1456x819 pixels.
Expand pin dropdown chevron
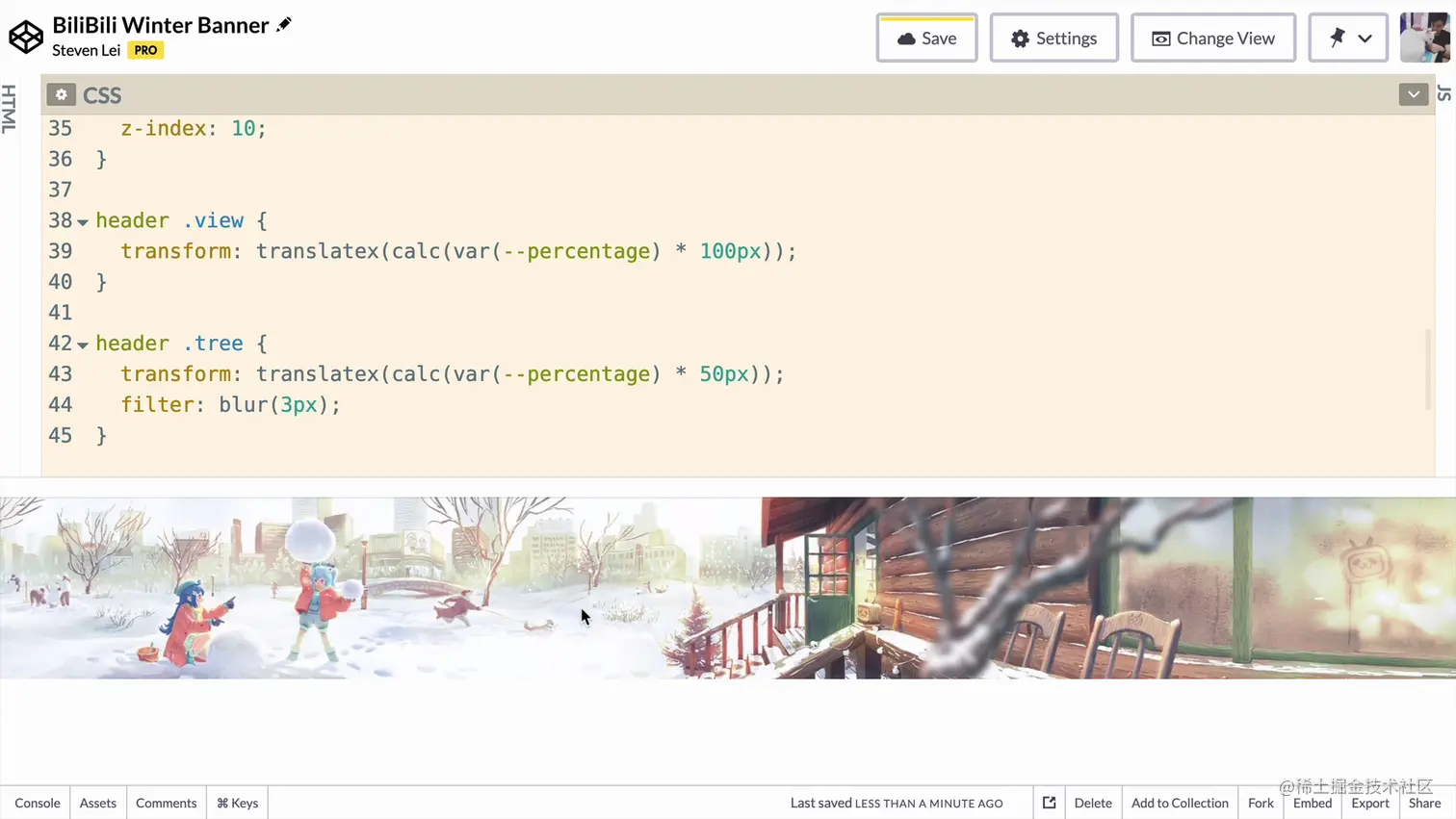pyautogui.click(x=1365, y=38)
